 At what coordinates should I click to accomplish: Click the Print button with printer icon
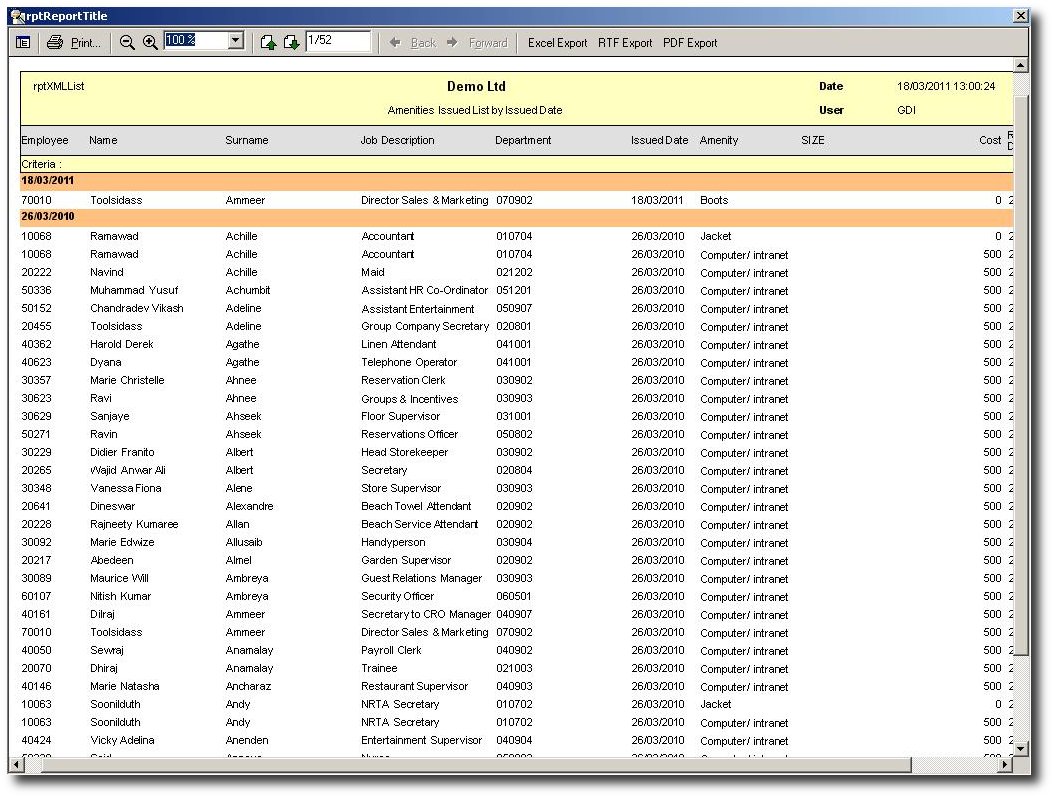(x=74, y=43)
